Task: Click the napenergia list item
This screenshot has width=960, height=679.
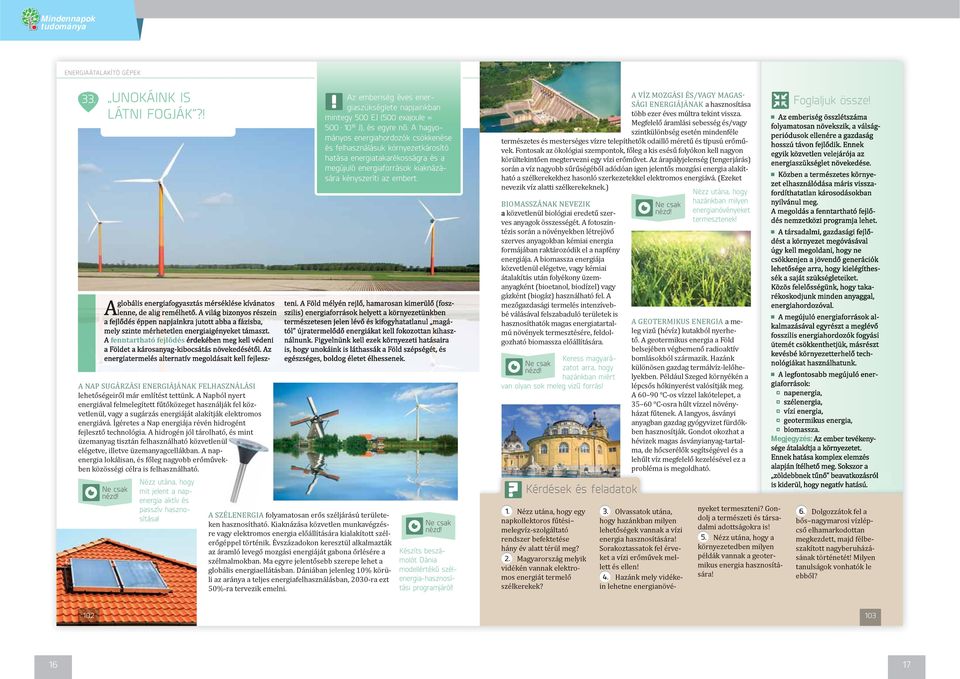Action: 802,393
